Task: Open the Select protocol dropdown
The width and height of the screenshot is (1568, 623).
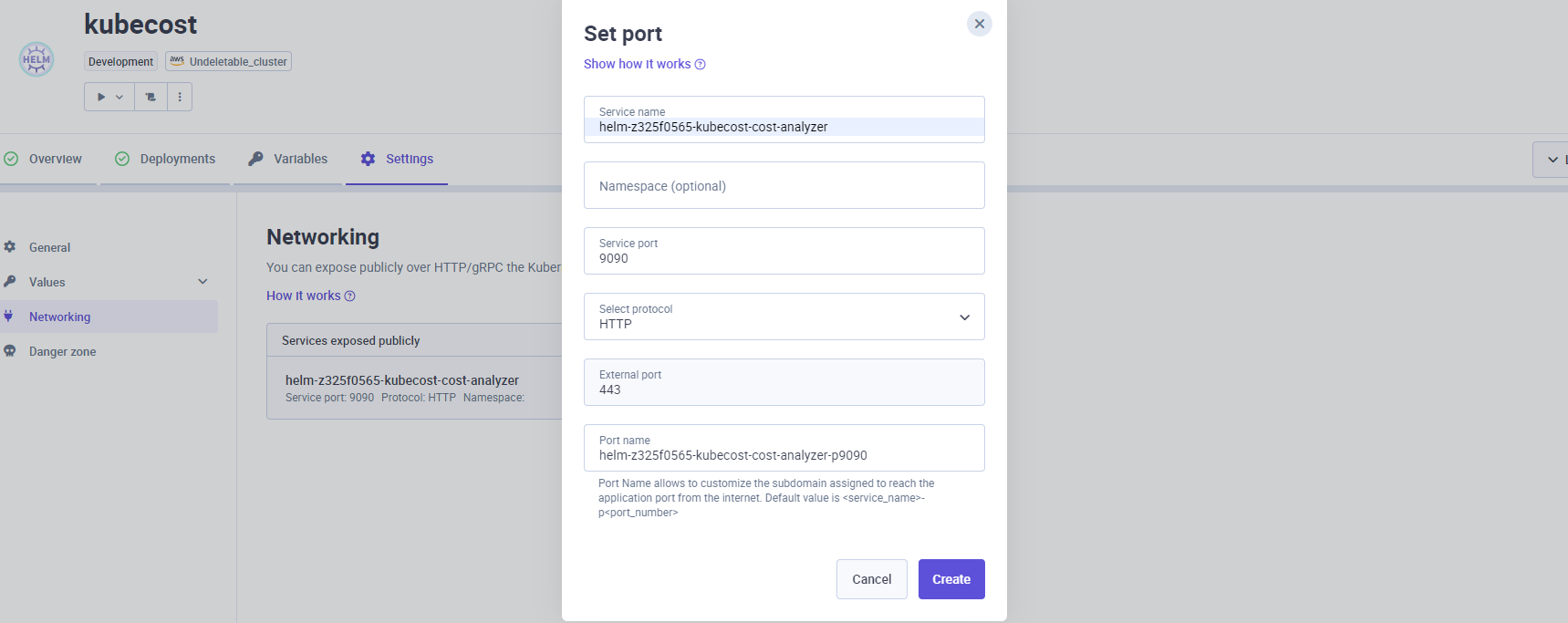Action: (x=784, y=317)
